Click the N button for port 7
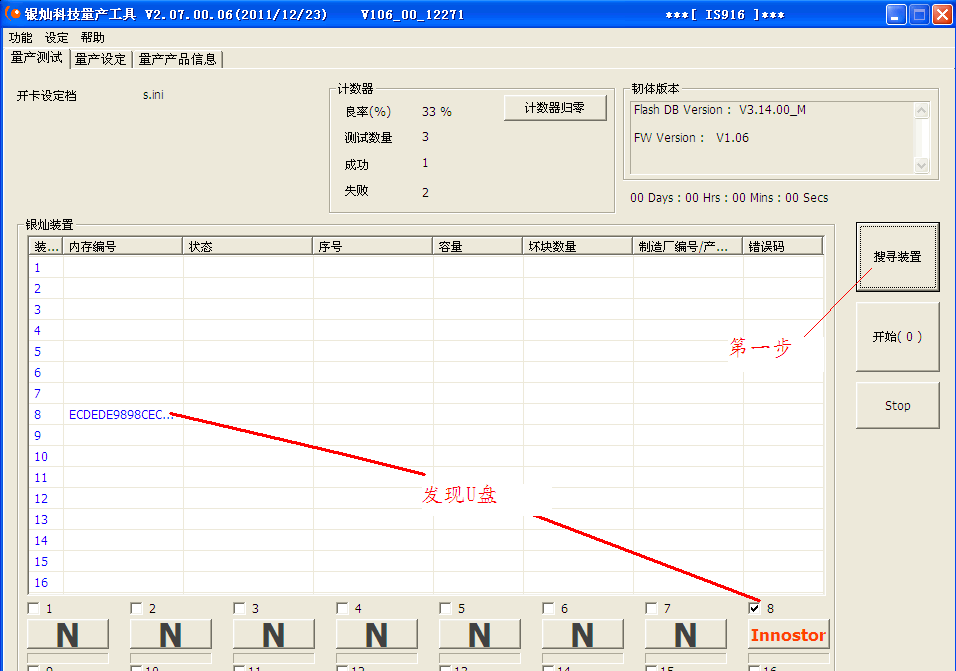 point(686,634)
